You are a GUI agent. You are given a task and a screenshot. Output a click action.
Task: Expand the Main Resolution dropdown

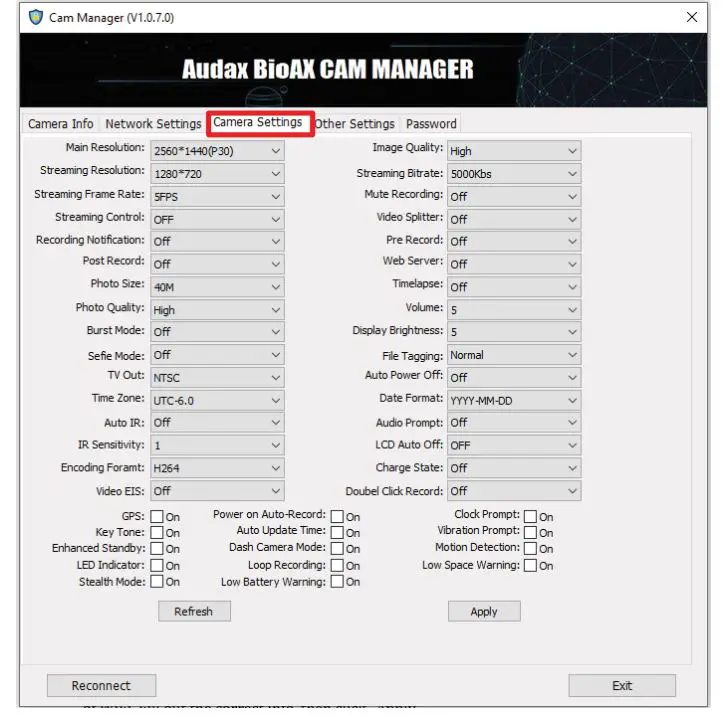pyautogui.click(x=217, y=151)
